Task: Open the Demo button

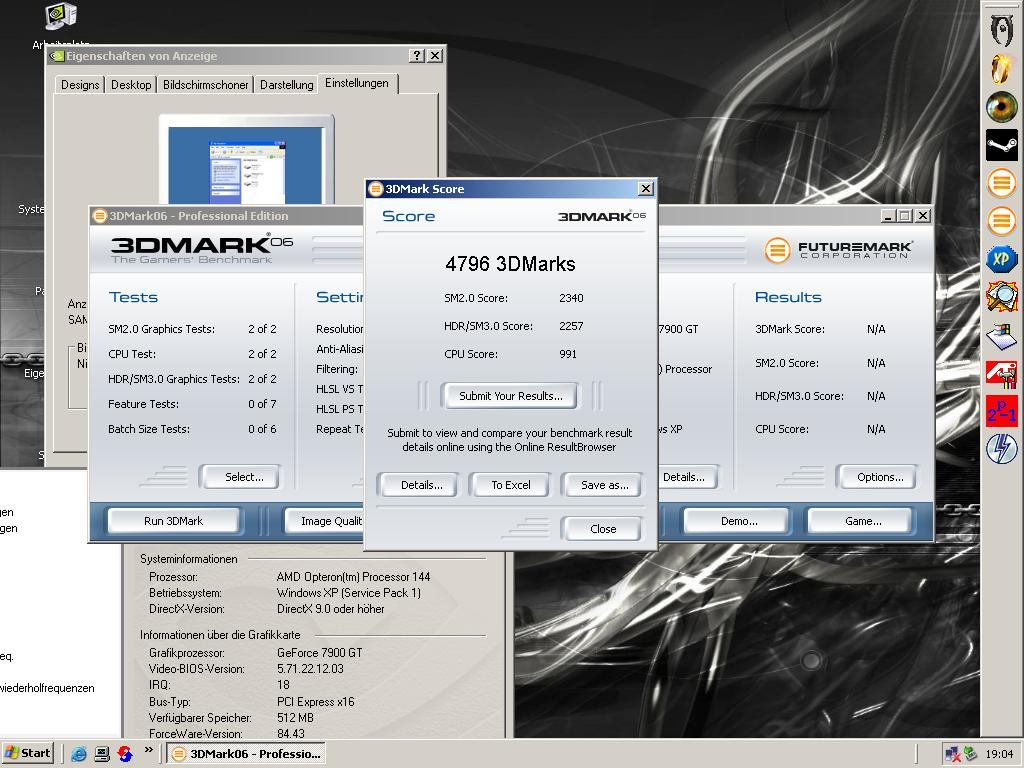Action: point(739,521)
